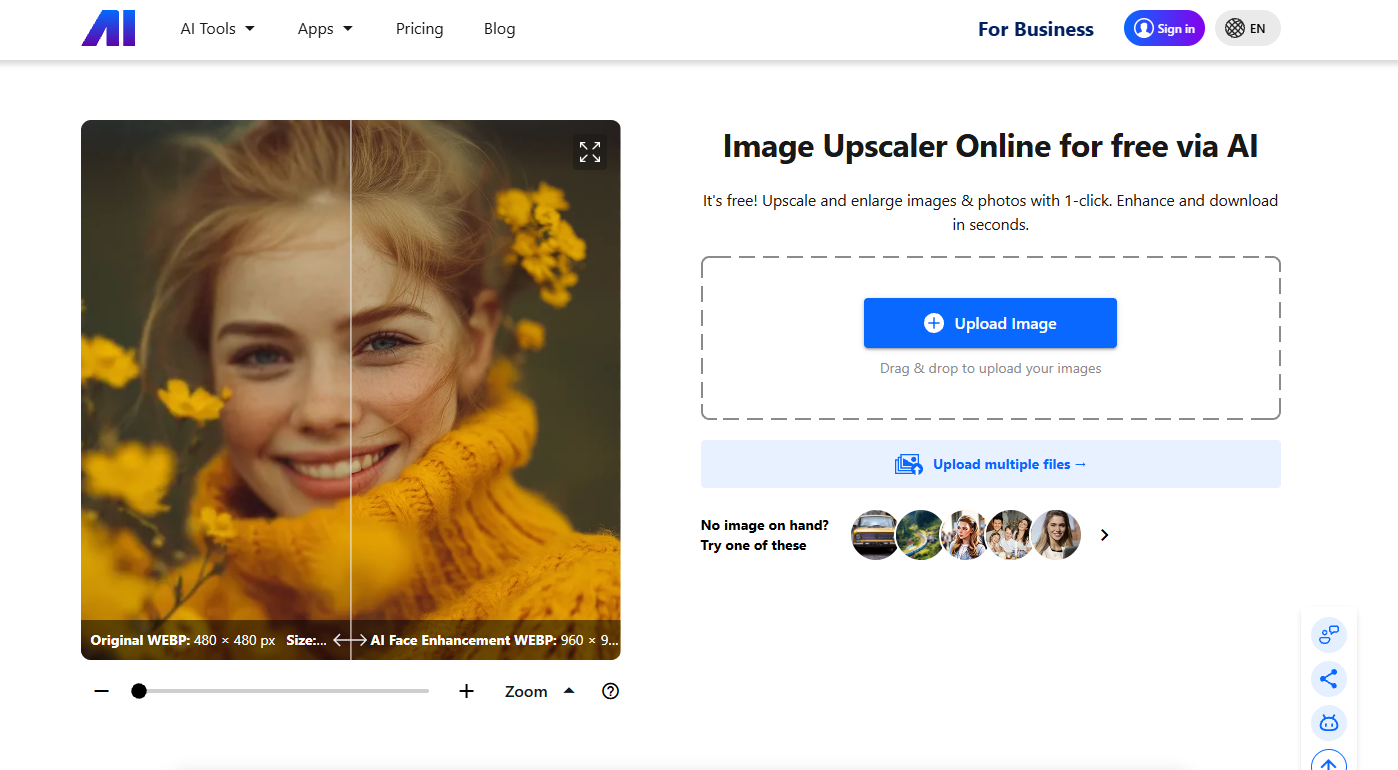Click the user avatar icon in Sign in
The width and height of the screenshot is (1398, 770).
[x=1144, y=29]
